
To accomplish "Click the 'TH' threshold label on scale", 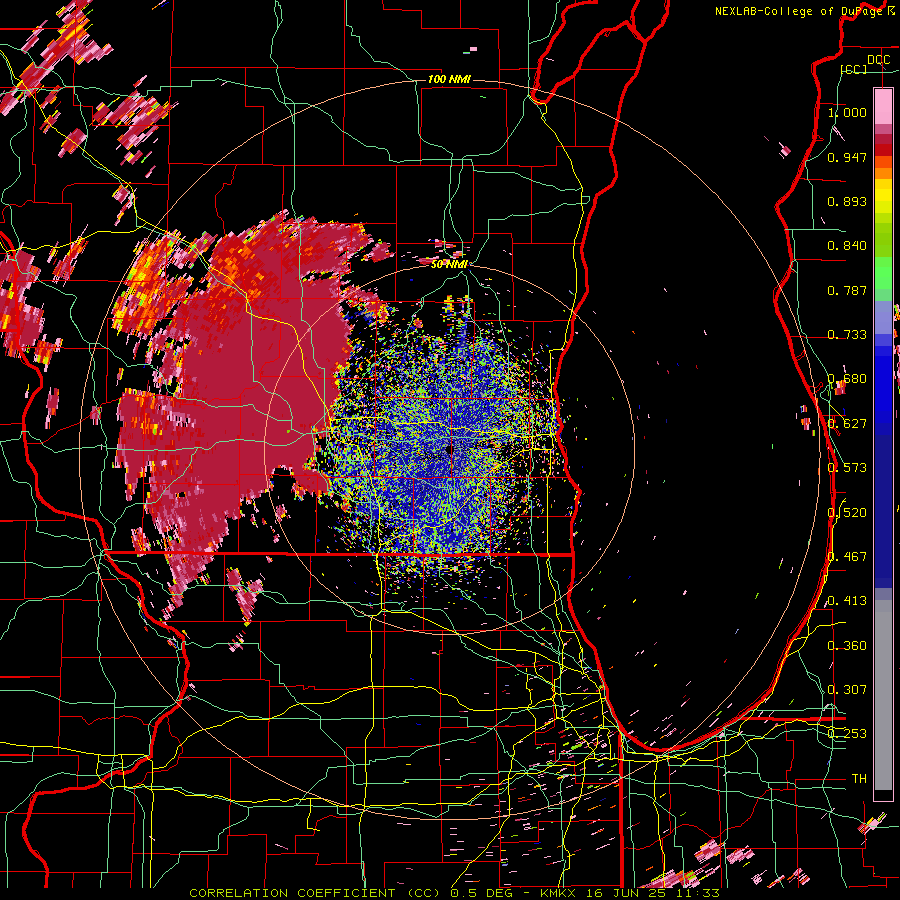I will 859,779.
